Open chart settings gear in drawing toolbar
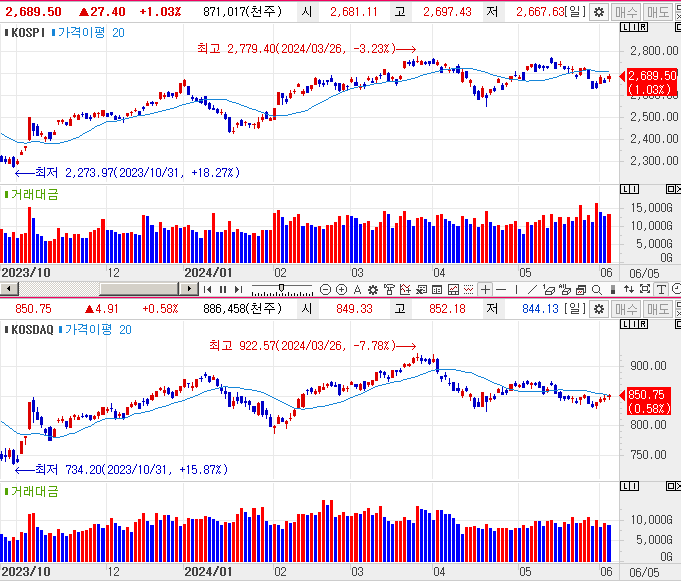The width and height of the screenshot is (681, 581). tap(373, 290)
